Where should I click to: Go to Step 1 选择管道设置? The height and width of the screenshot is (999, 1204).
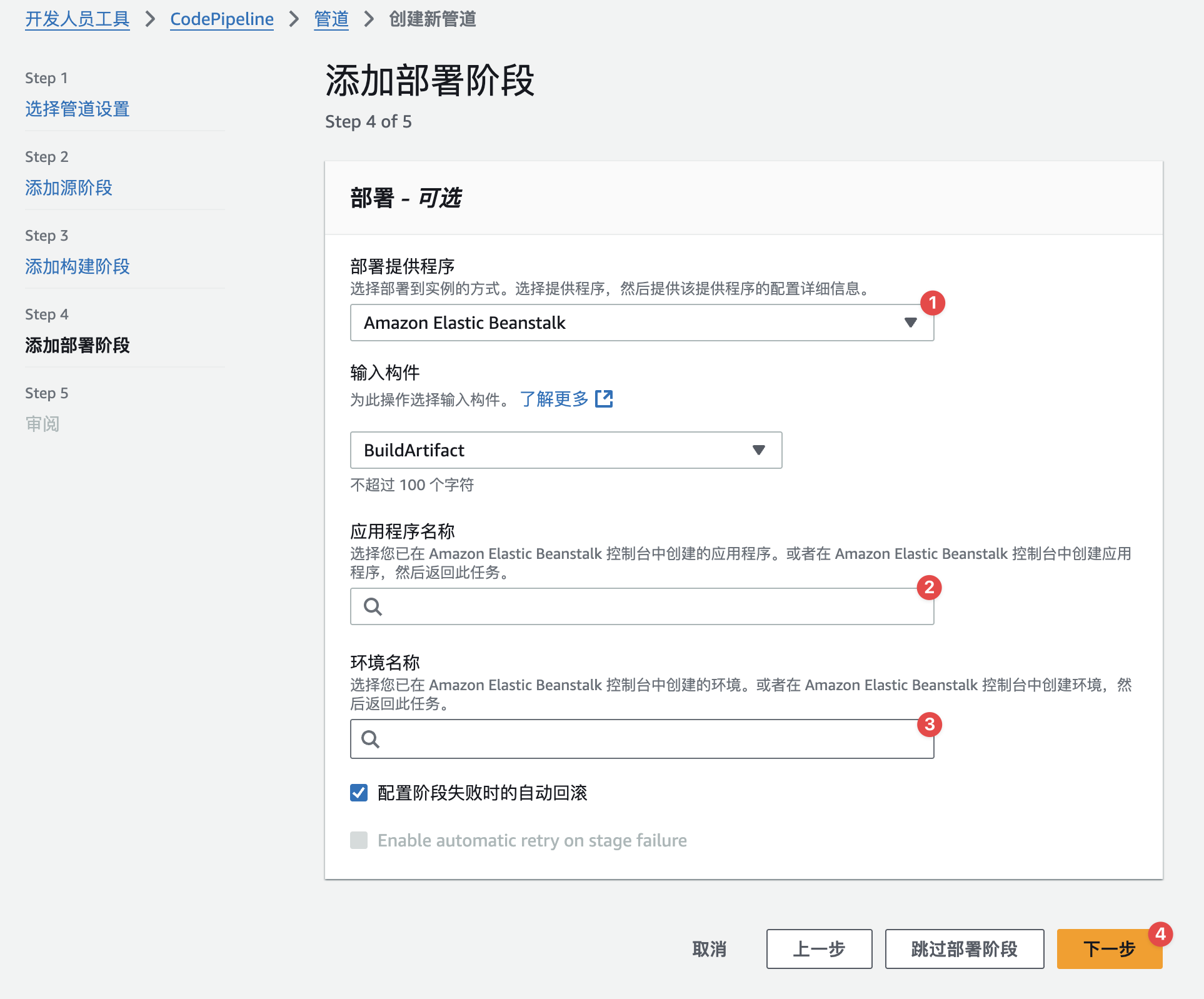pyautogui.click(x=77, y=109)
